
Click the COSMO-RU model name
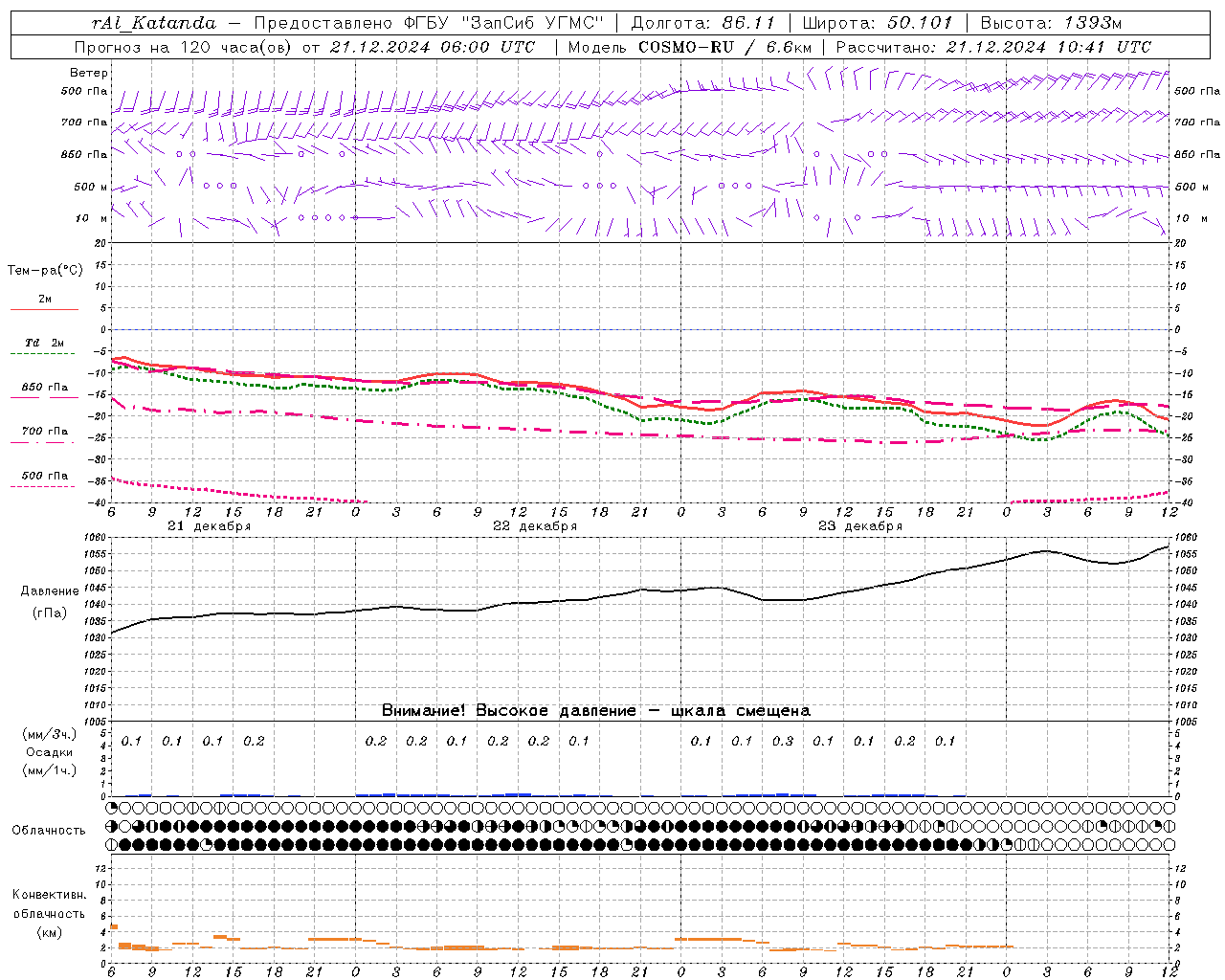point(685,47)
